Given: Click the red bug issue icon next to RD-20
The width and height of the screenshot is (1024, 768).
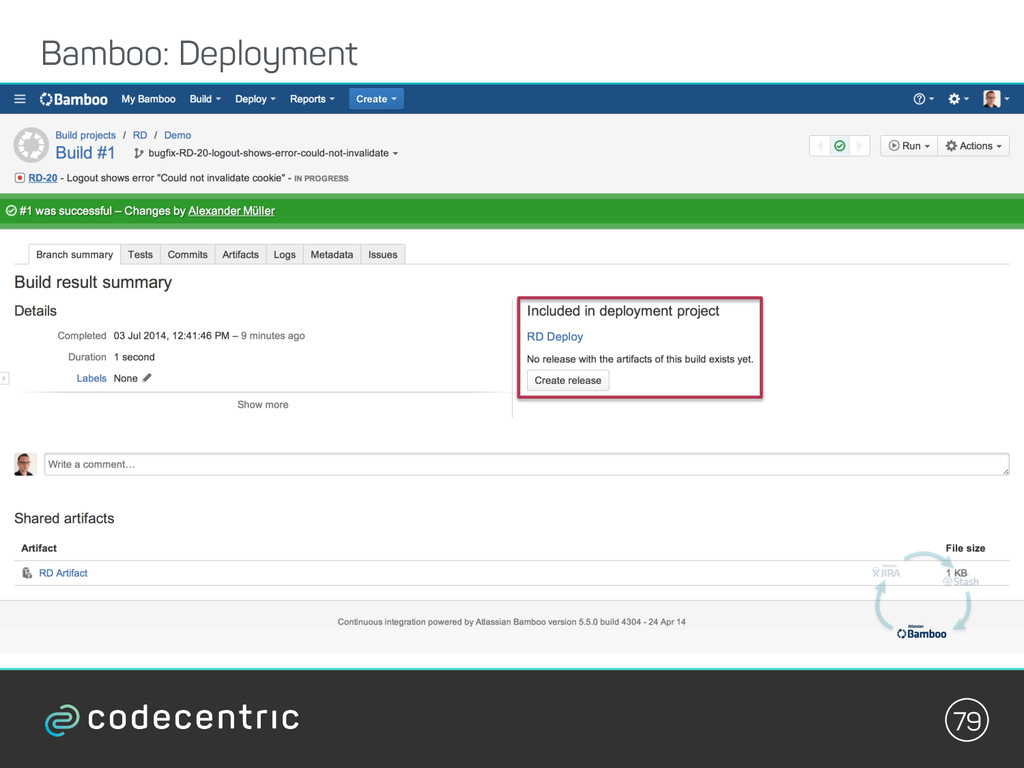Looking at the screenshot, I should coord(20,178).
